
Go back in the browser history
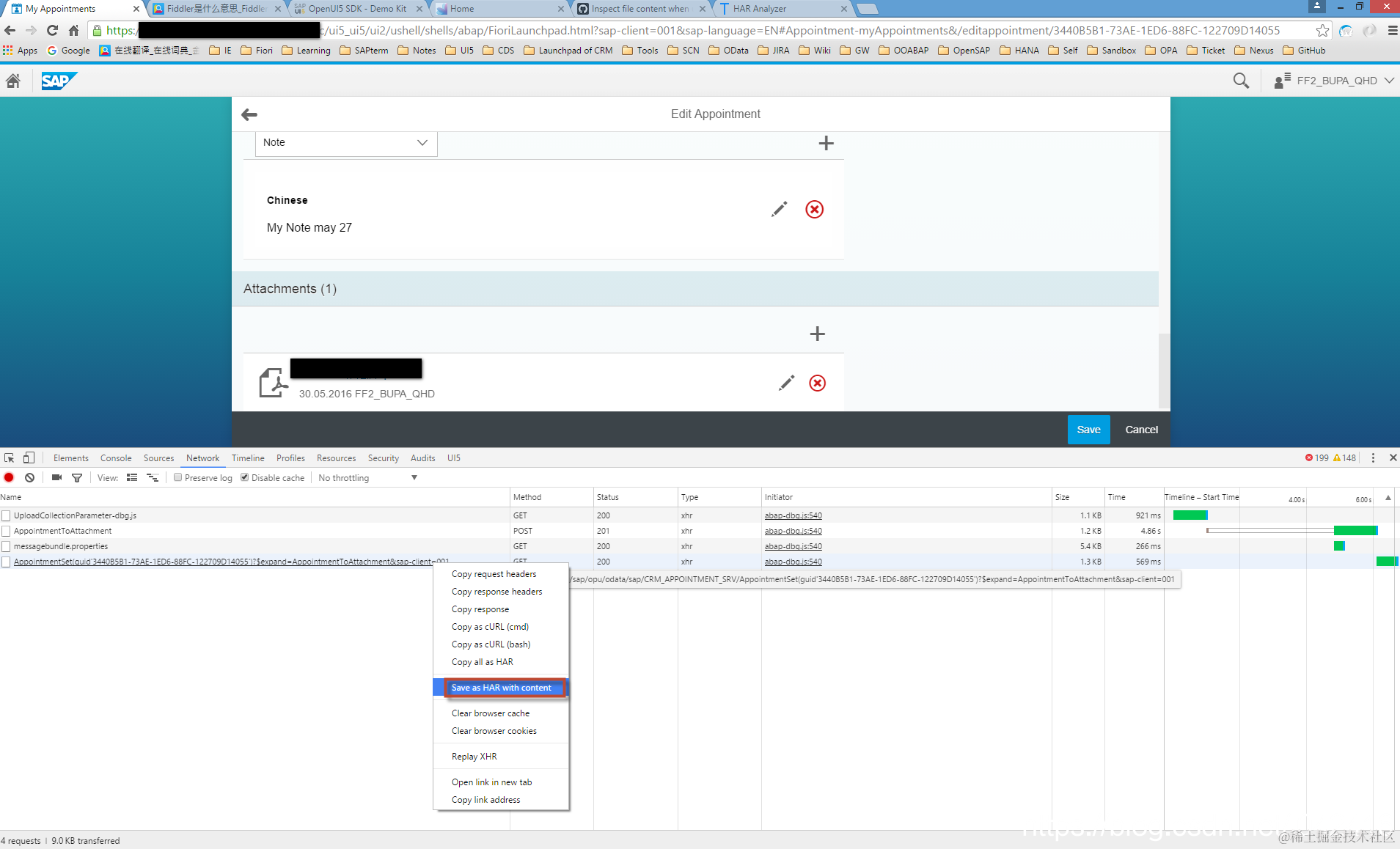[10, 30]
